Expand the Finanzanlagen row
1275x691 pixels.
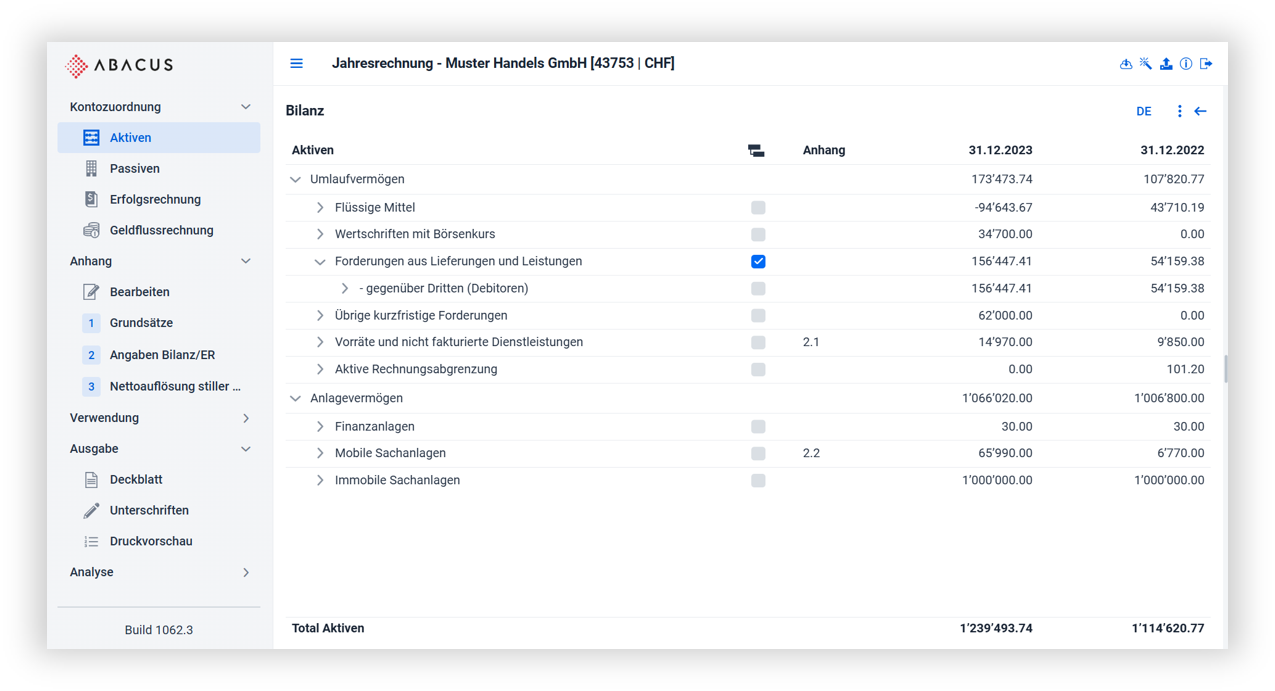[320, 427]
